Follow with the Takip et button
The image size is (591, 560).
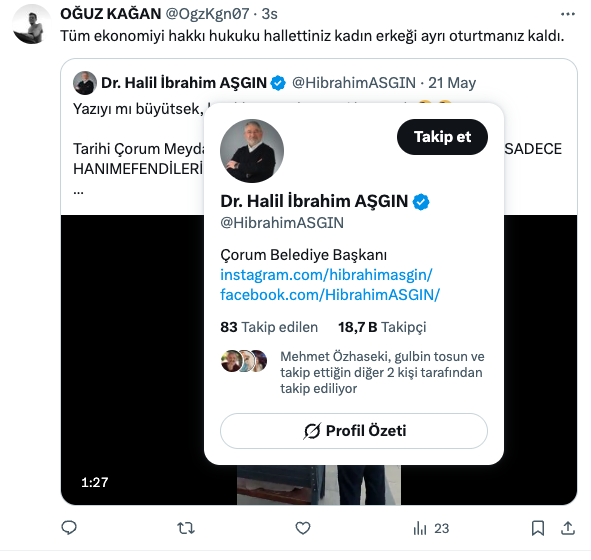tap(442, 137)
